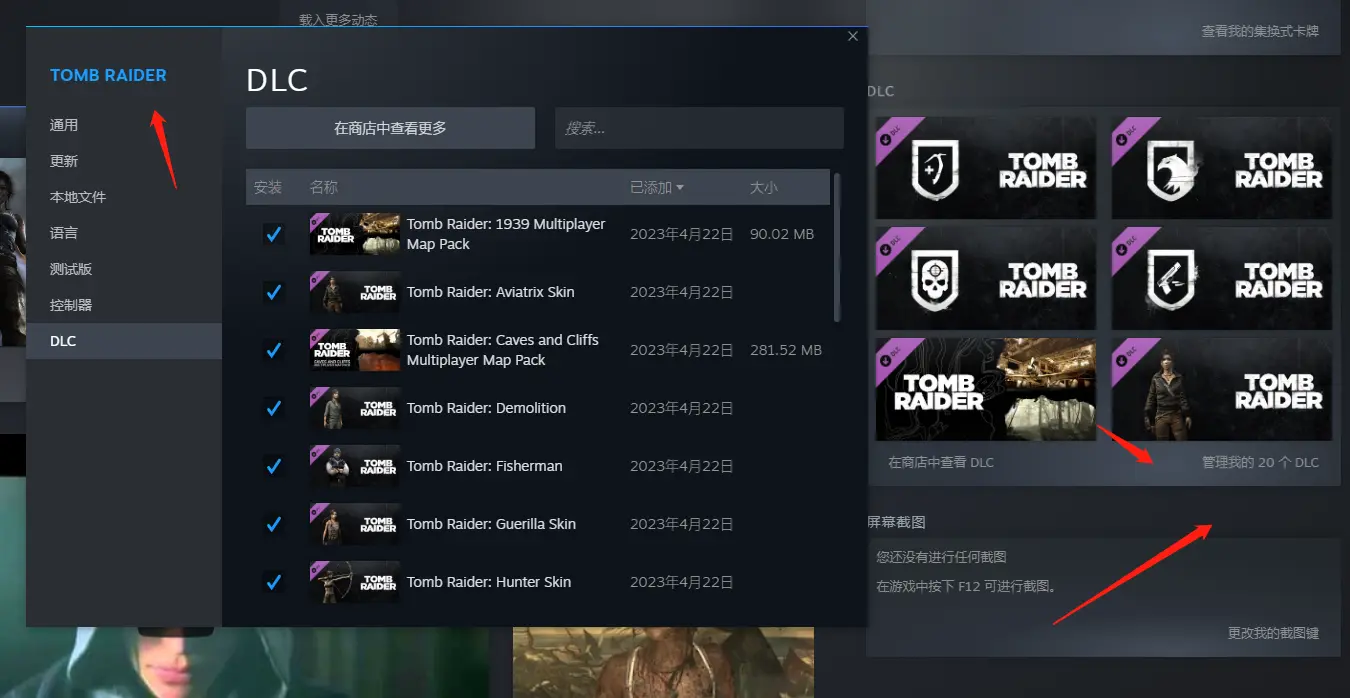Toggle Caves and Cliffs Map Pack checkbox
This screenshot has height=698, width=1350.
coord(273,350)
